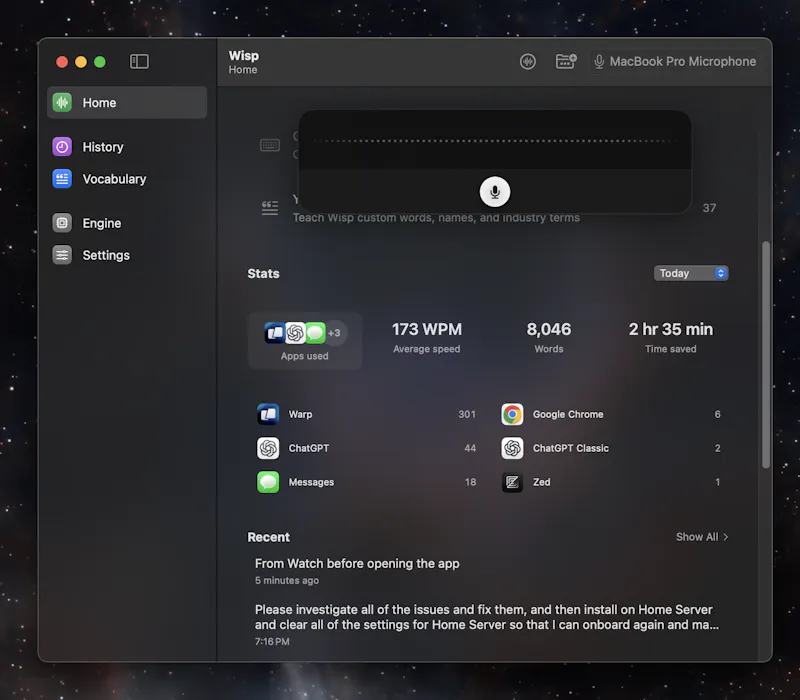Viewport: 800px width, 700px height.
Task: Click the Messages app icon in list
Action: coord(268,482)
